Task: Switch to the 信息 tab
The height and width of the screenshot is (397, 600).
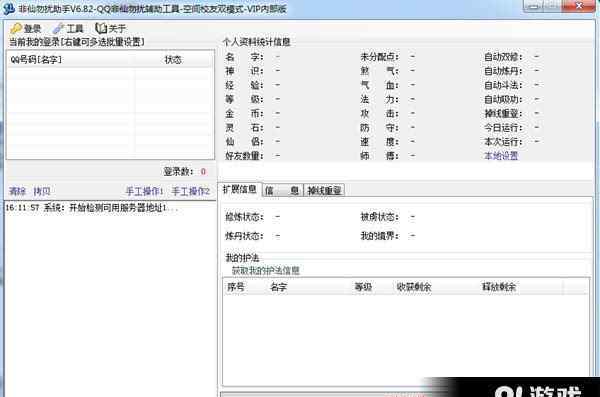Action: [x=282, y=190]
